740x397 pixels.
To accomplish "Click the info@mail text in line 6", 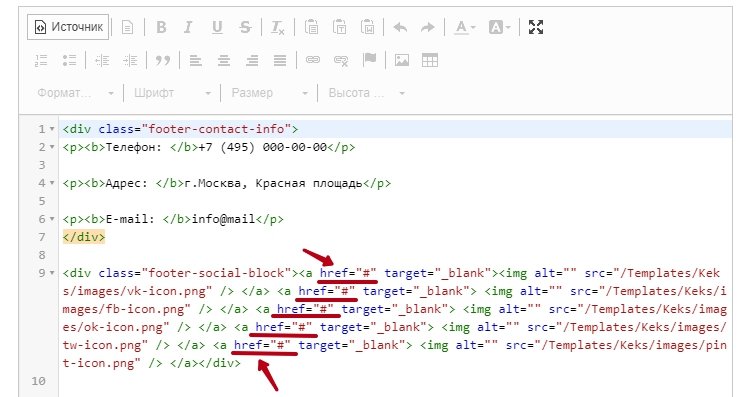I will 223,219.
